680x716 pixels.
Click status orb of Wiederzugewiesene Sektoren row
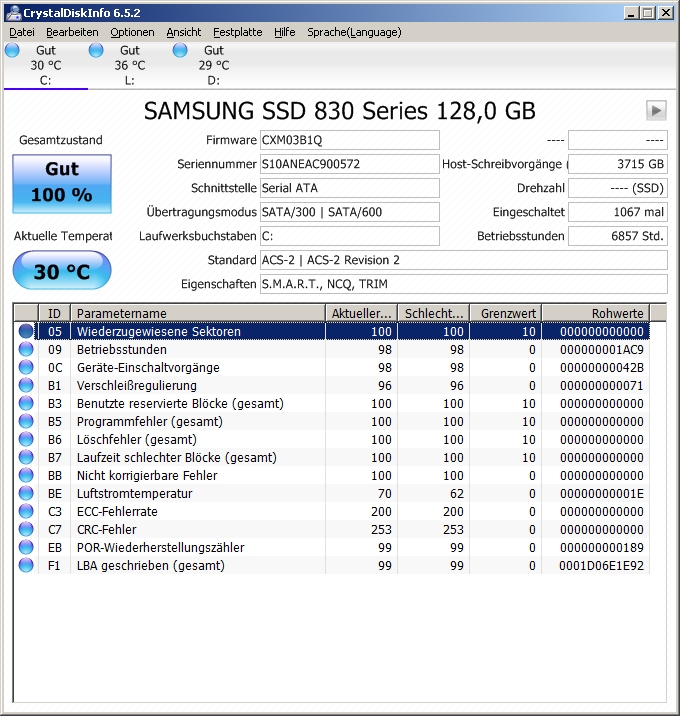click(x=26, y=331)
